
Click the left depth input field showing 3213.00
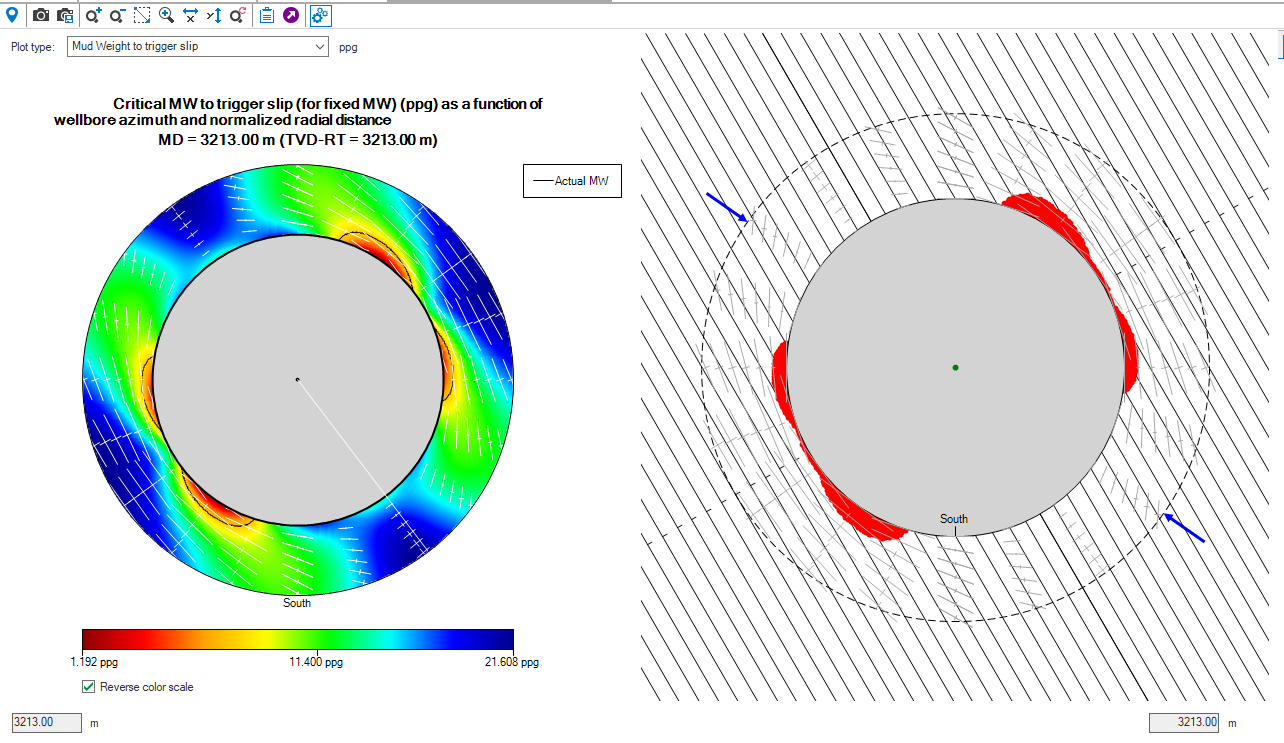[x=45, y=722]
